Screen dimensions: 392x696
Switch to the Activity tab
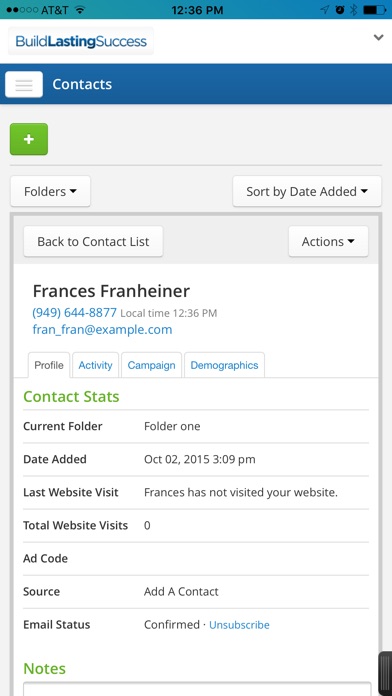pos(95,365)
